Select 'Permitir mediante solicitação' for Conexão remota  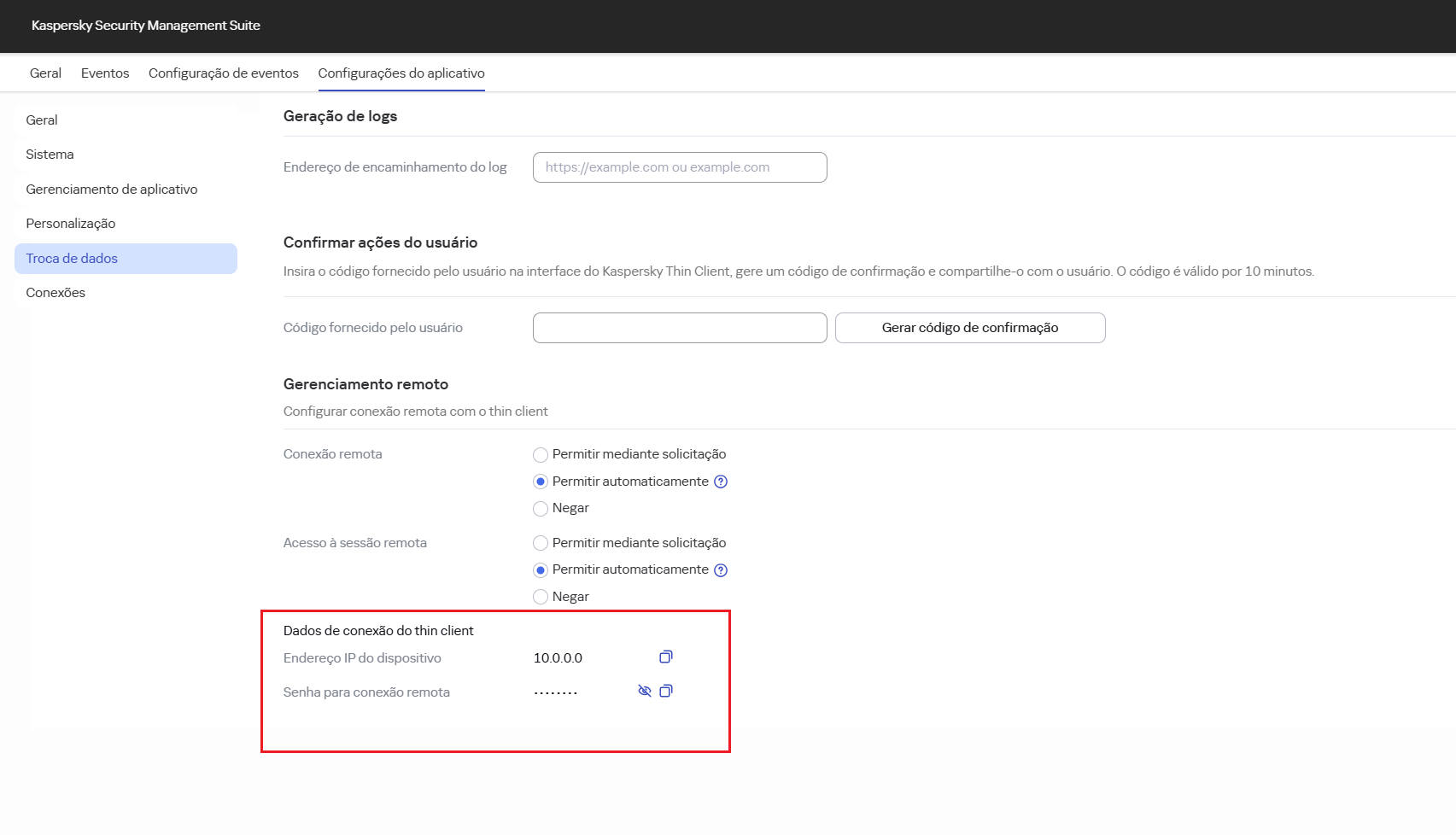coord(540,454)
